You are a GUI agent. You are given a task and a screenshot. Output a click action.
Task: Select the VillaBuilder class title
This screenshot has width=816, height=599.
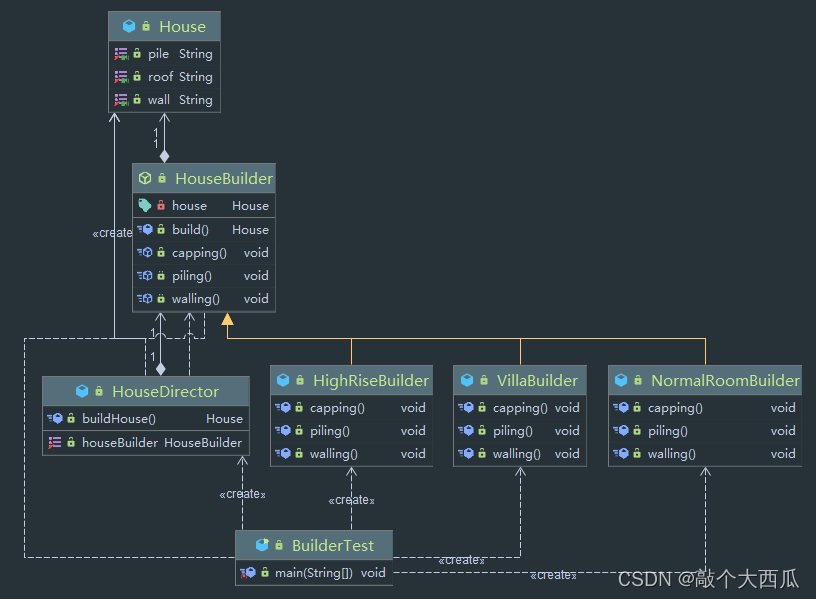[x=537, y=380]
